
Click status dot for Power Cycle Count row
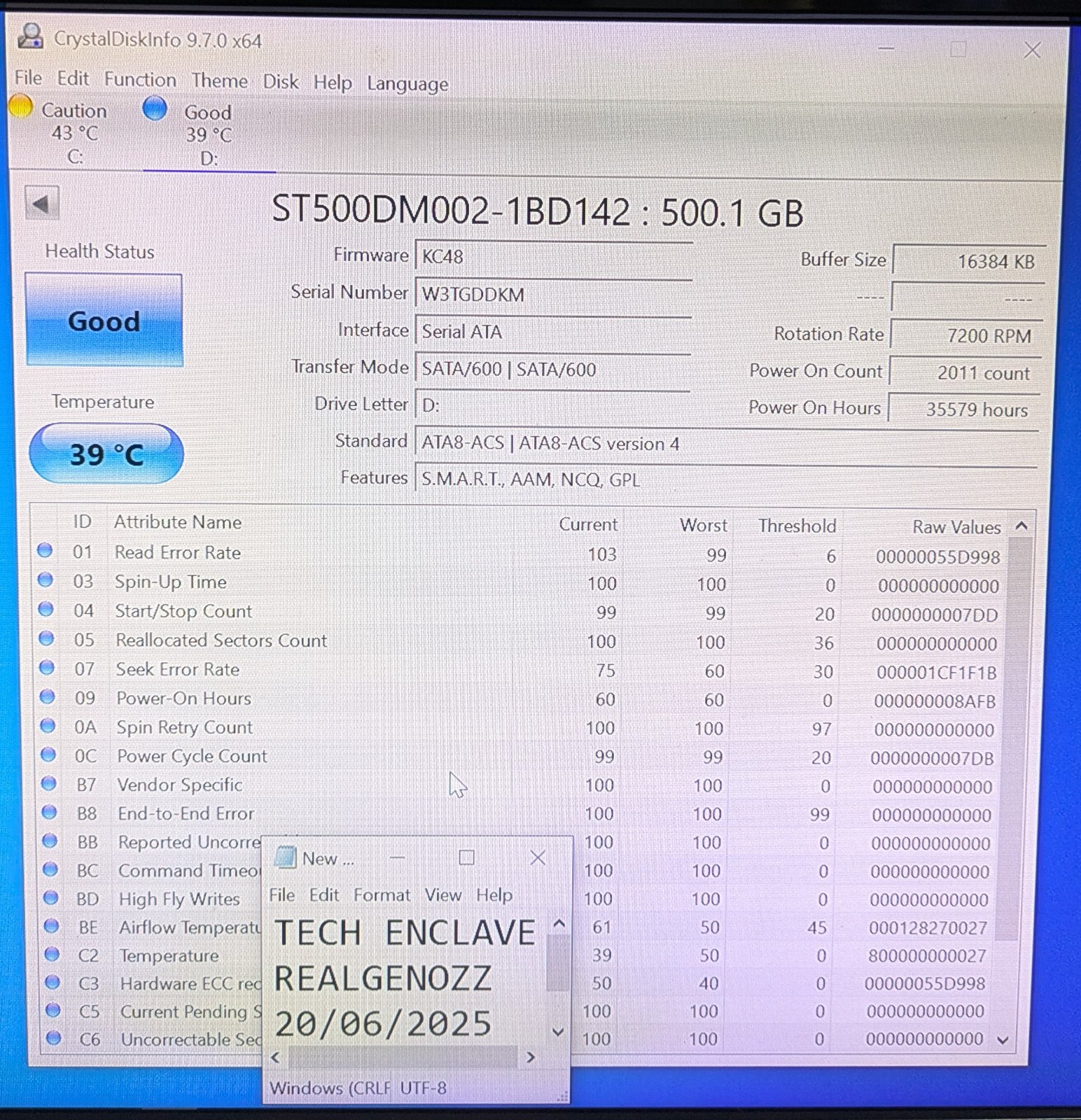tap(48, 755)
